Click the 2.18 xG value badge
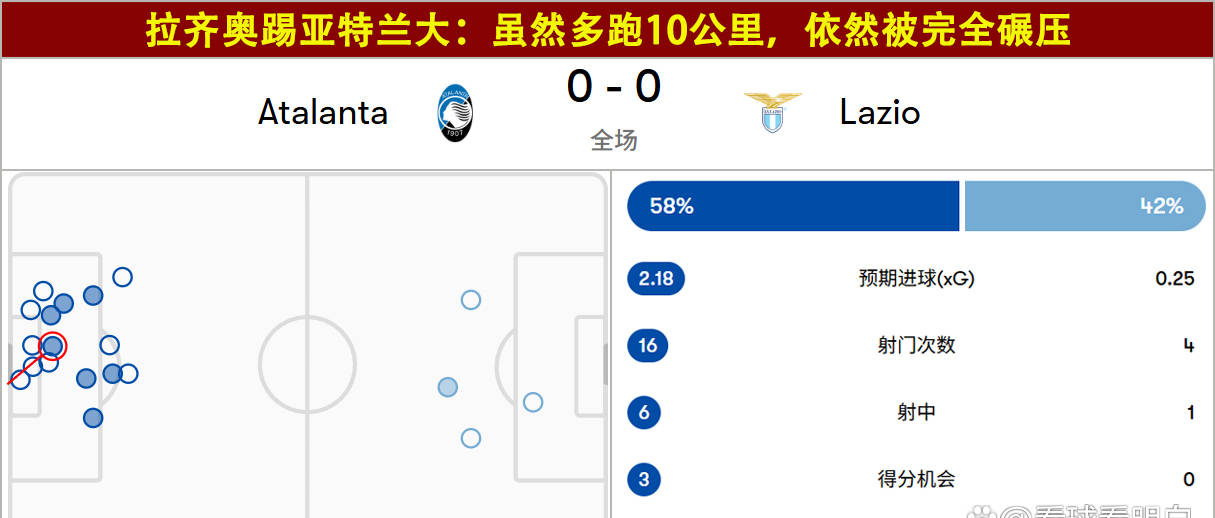Screen dimensions: 1215x518 tap(656, 279)
